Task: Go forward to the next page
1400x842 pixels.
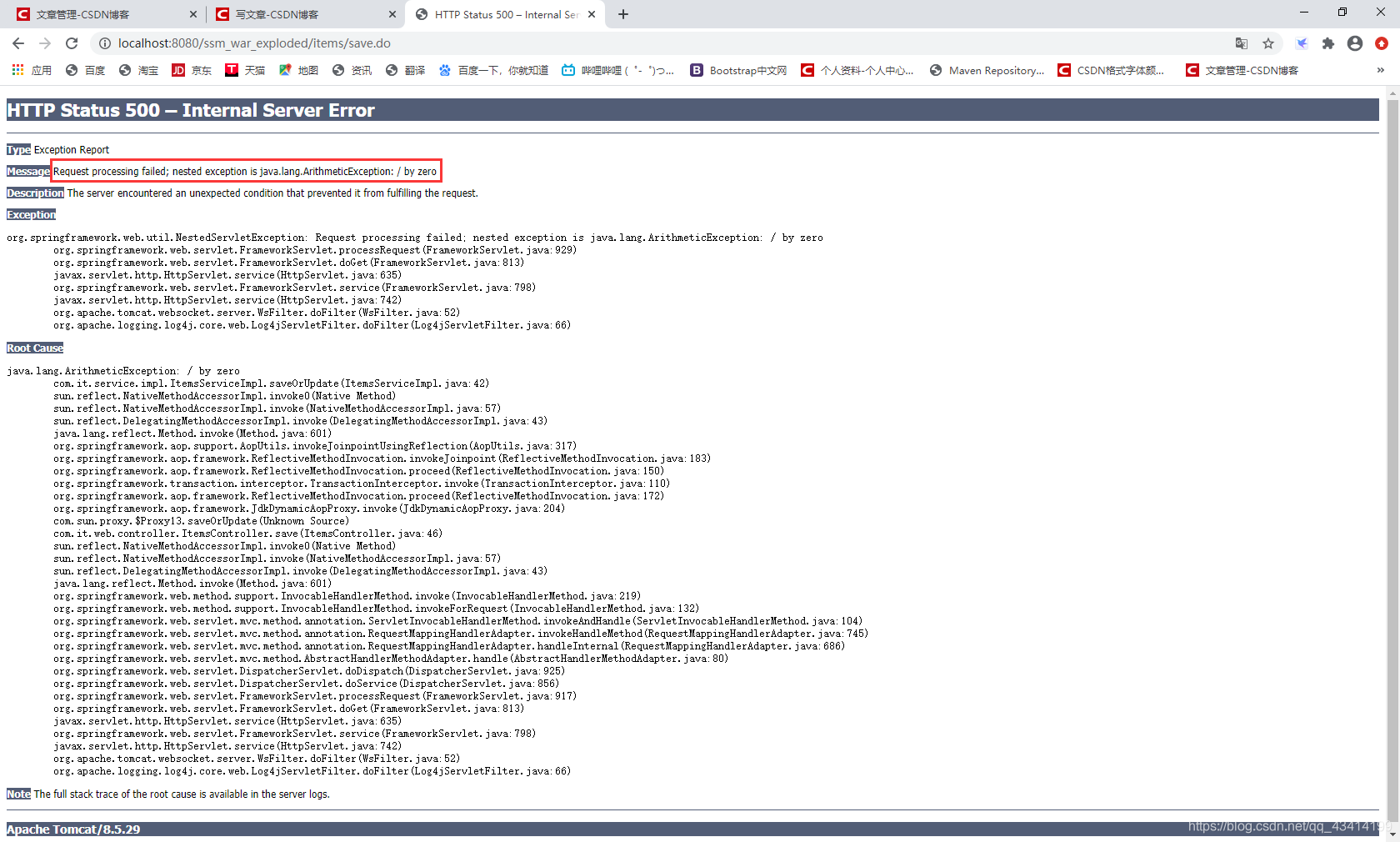Action: (x=45, y=43)
